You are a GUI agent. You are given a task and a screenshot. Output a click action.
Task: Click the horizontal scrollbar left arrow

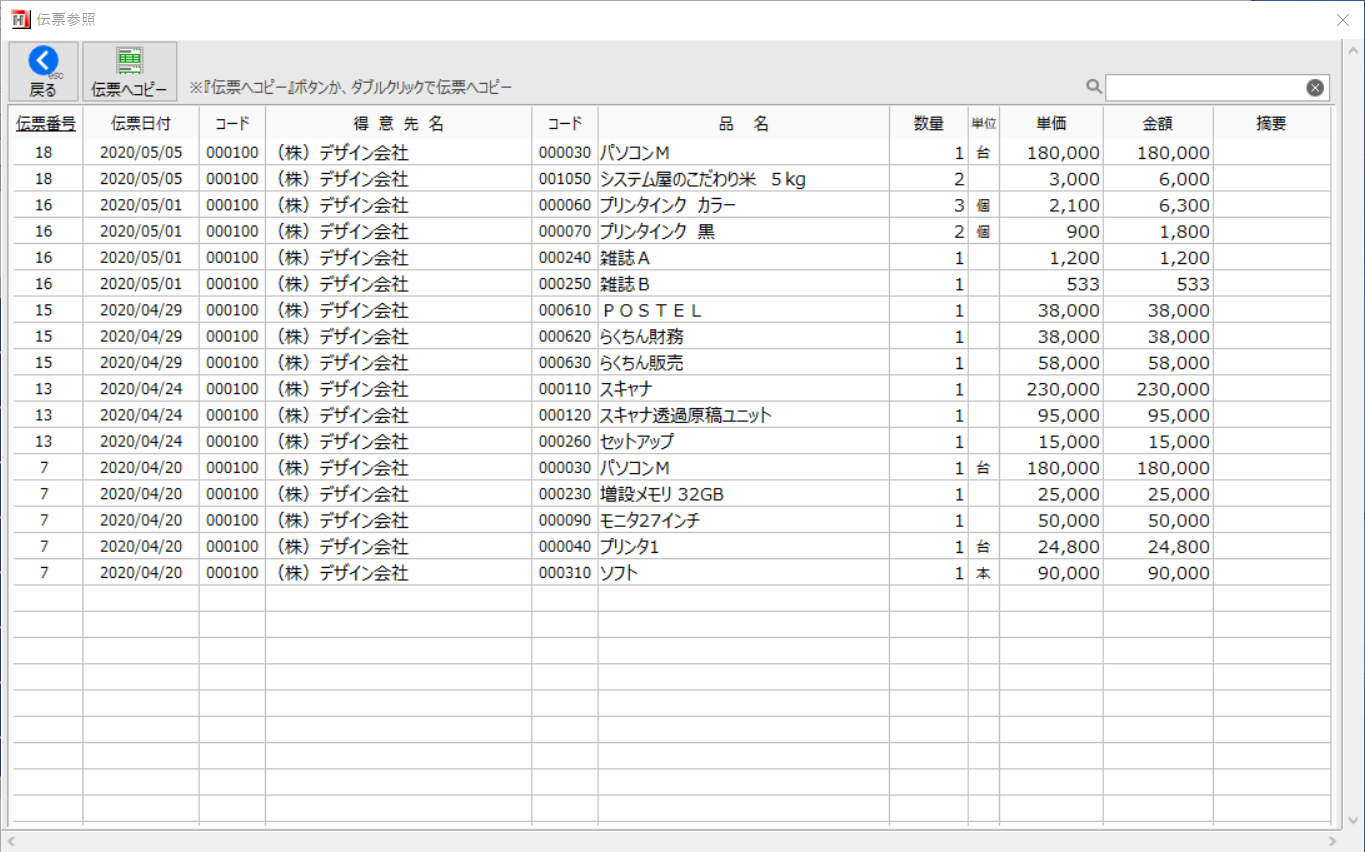click(x=12, y=841)
